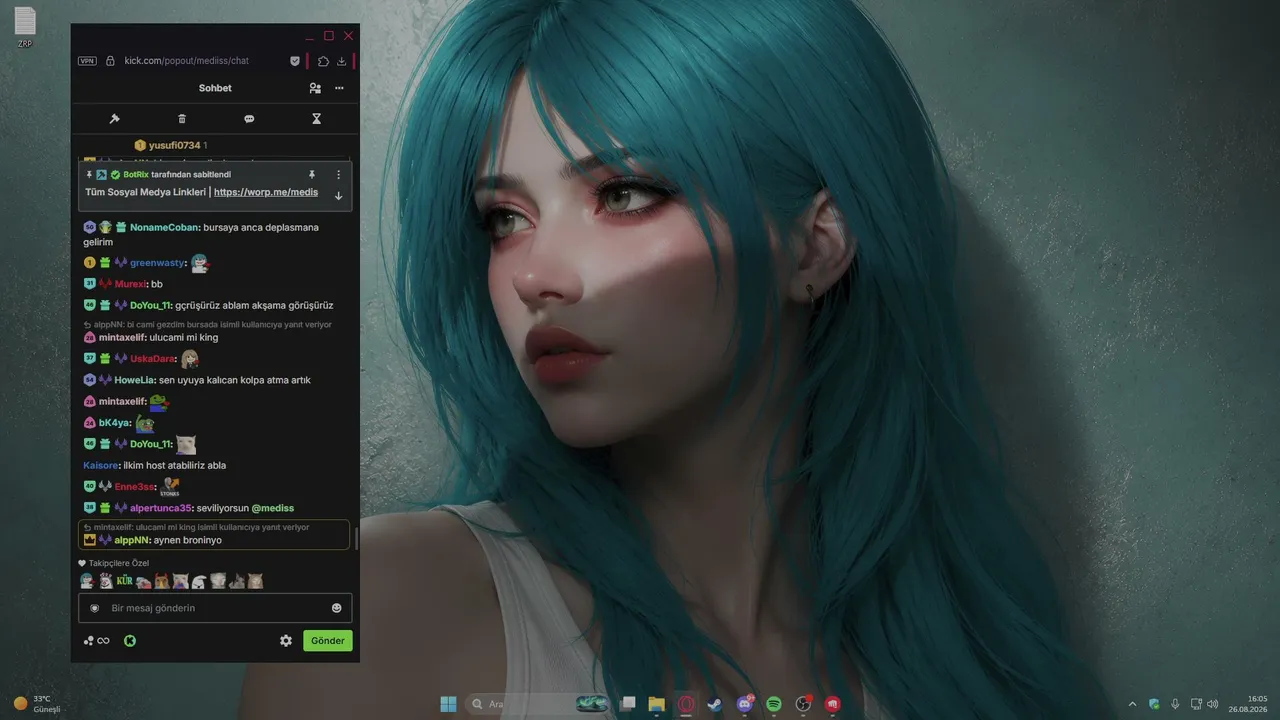Viewport: 1280px width, 720px height.
Task: Click the chat scrollbar thumb
Action: point(356,538)
